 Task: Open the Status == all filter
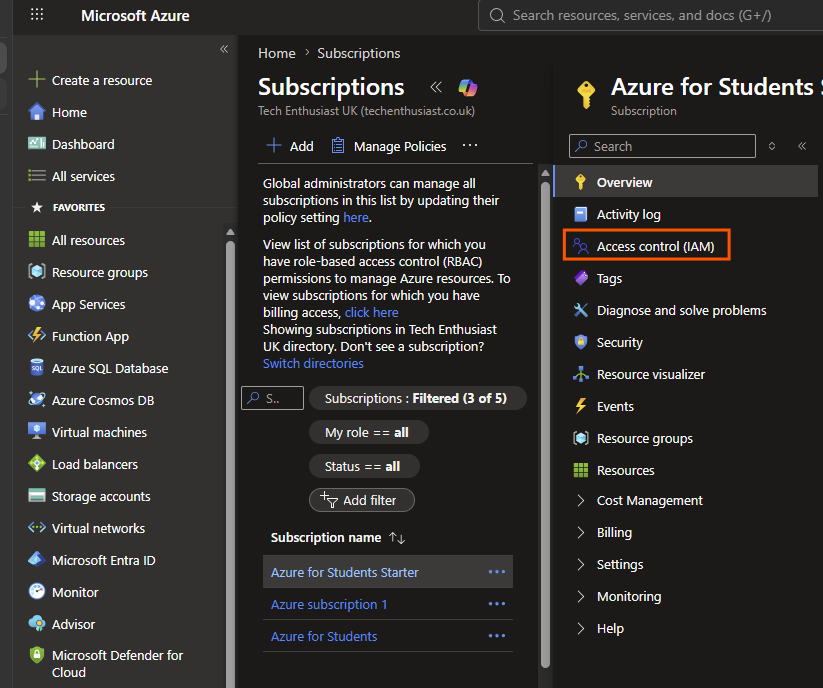coord(364,466)
